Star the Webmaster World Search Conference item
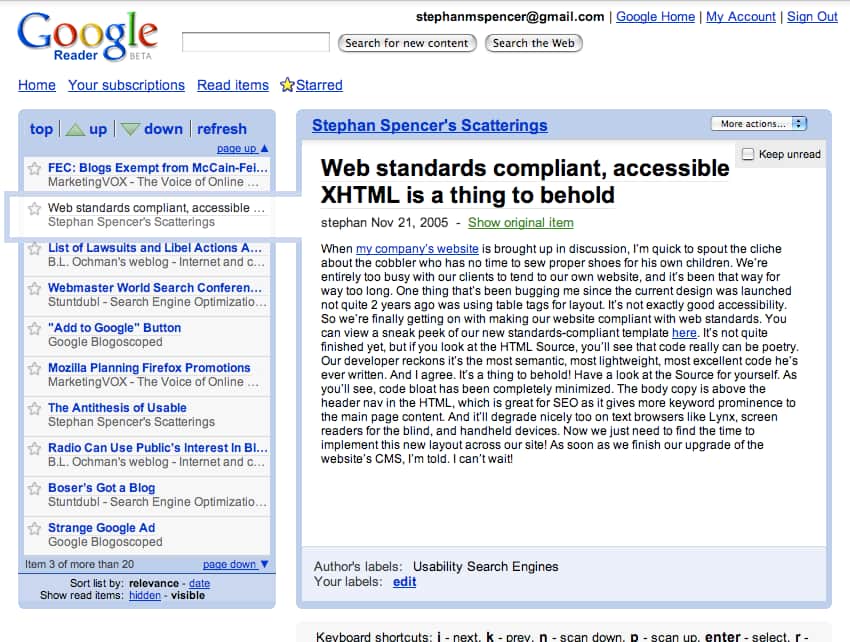This screenshot has height=642, width=850. click(35, 288)
